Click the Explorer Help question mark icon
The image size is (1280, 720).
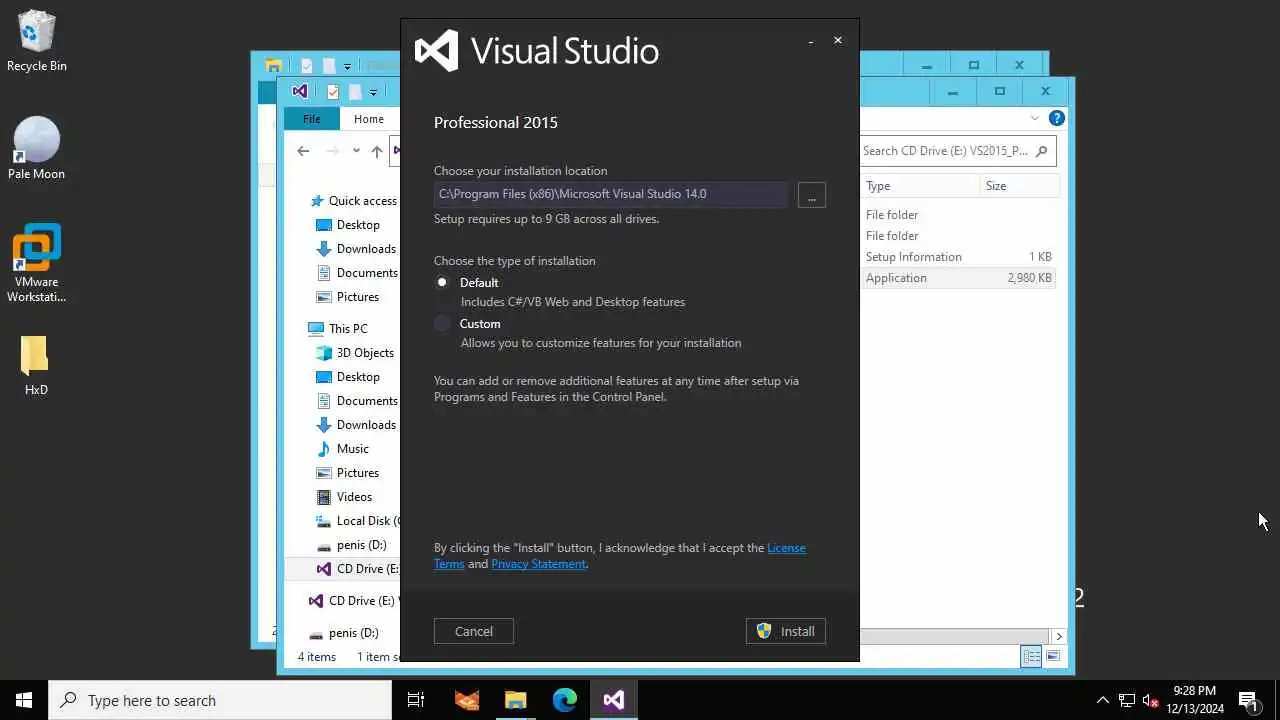1057,118
